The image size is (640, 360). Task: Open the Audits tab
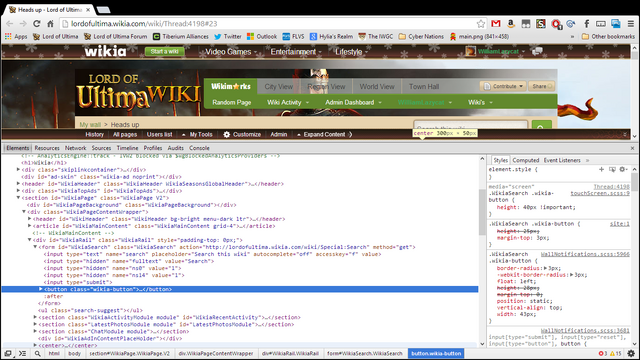[x=176, y=148]
